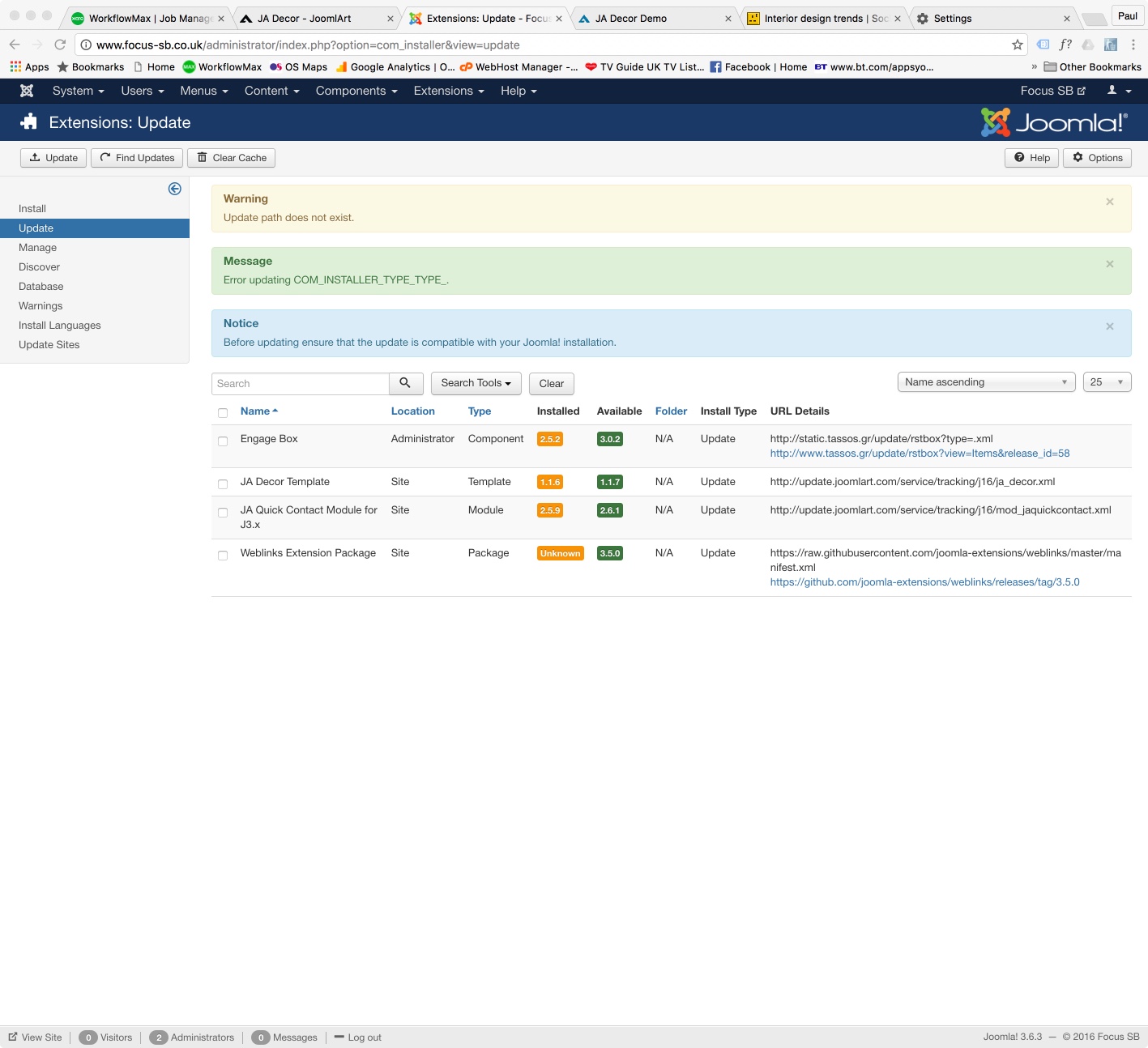Image resolution: width=1148 pixels, height=1048 pixels.
Task: Click the search magnifier button
Action: point(405,383)
